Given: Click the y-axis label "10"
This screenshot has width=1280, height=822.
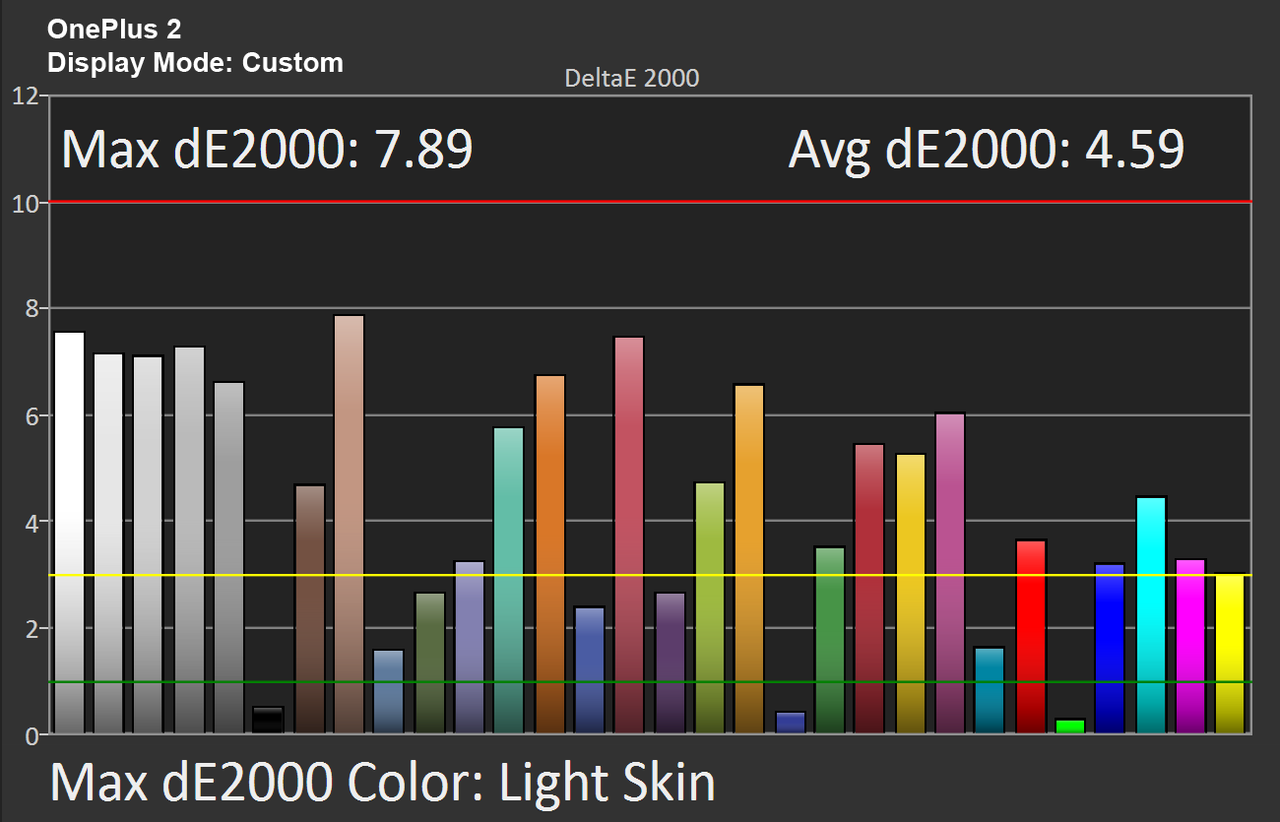Looking at the screenshot, I should click(x=25, y=203).
